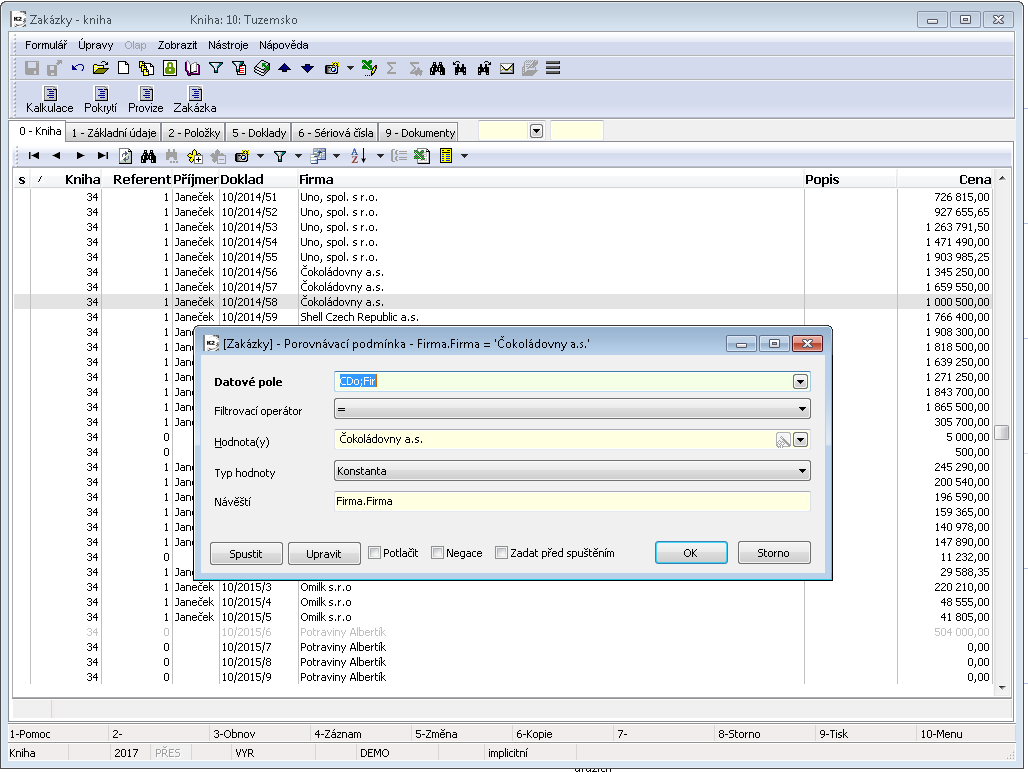This screenshot has width=1028, height=772.
Task: Open the Nástroje menu
Action: coord(228,45)
